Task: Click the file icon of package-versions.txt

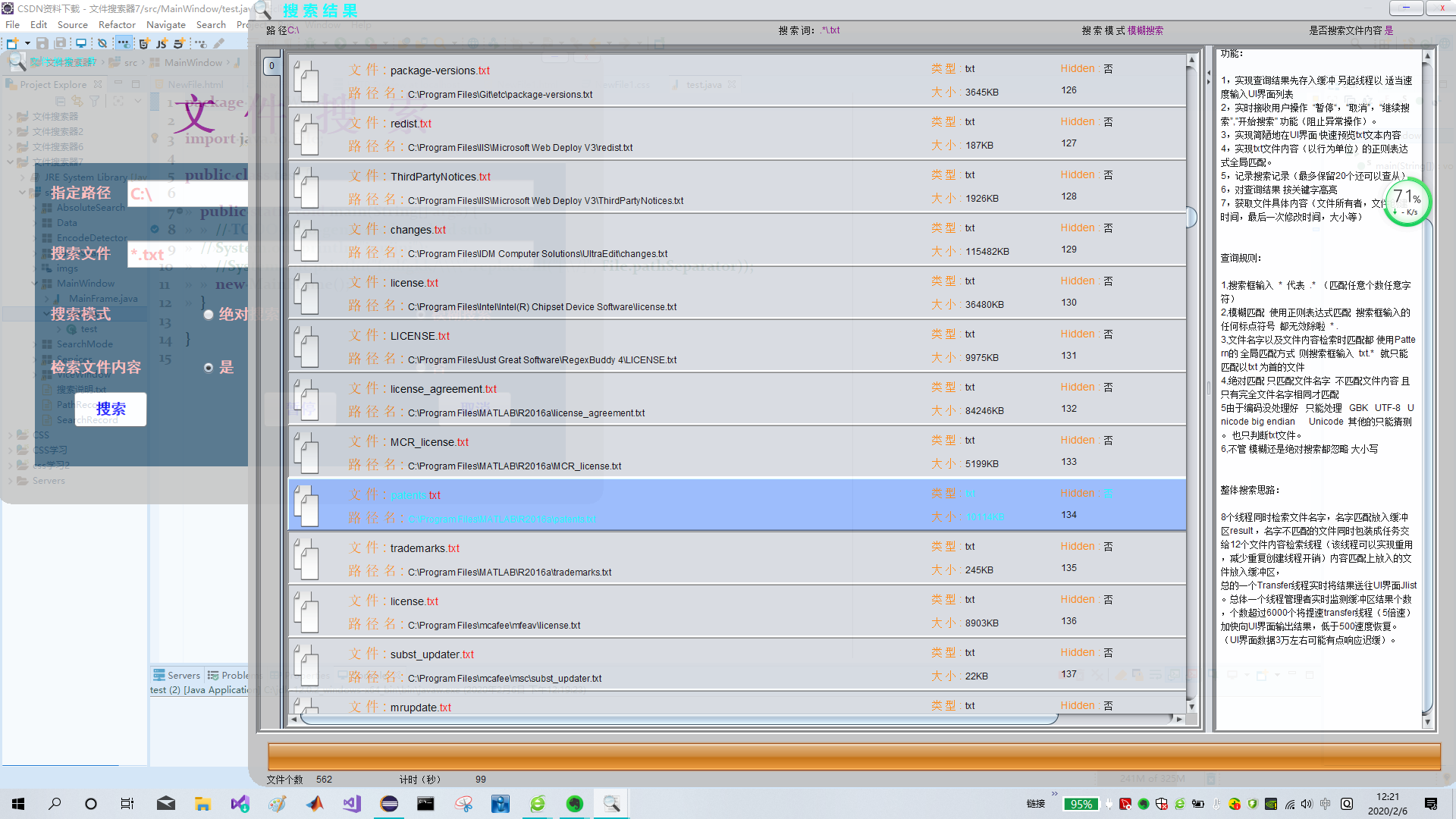Action: pos(306,80)
